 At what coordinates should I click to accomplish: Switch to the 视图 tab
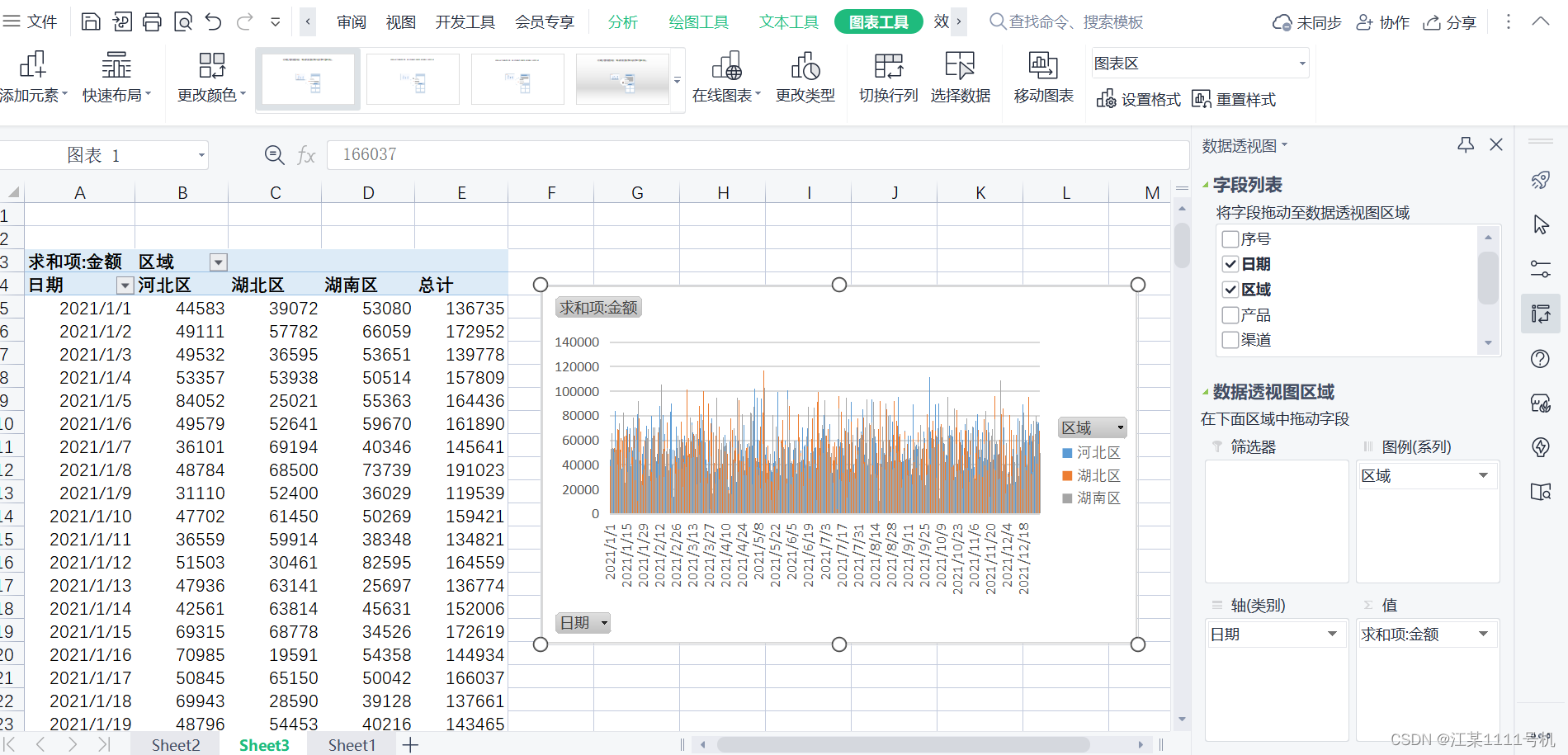click(x=401, y=22)
